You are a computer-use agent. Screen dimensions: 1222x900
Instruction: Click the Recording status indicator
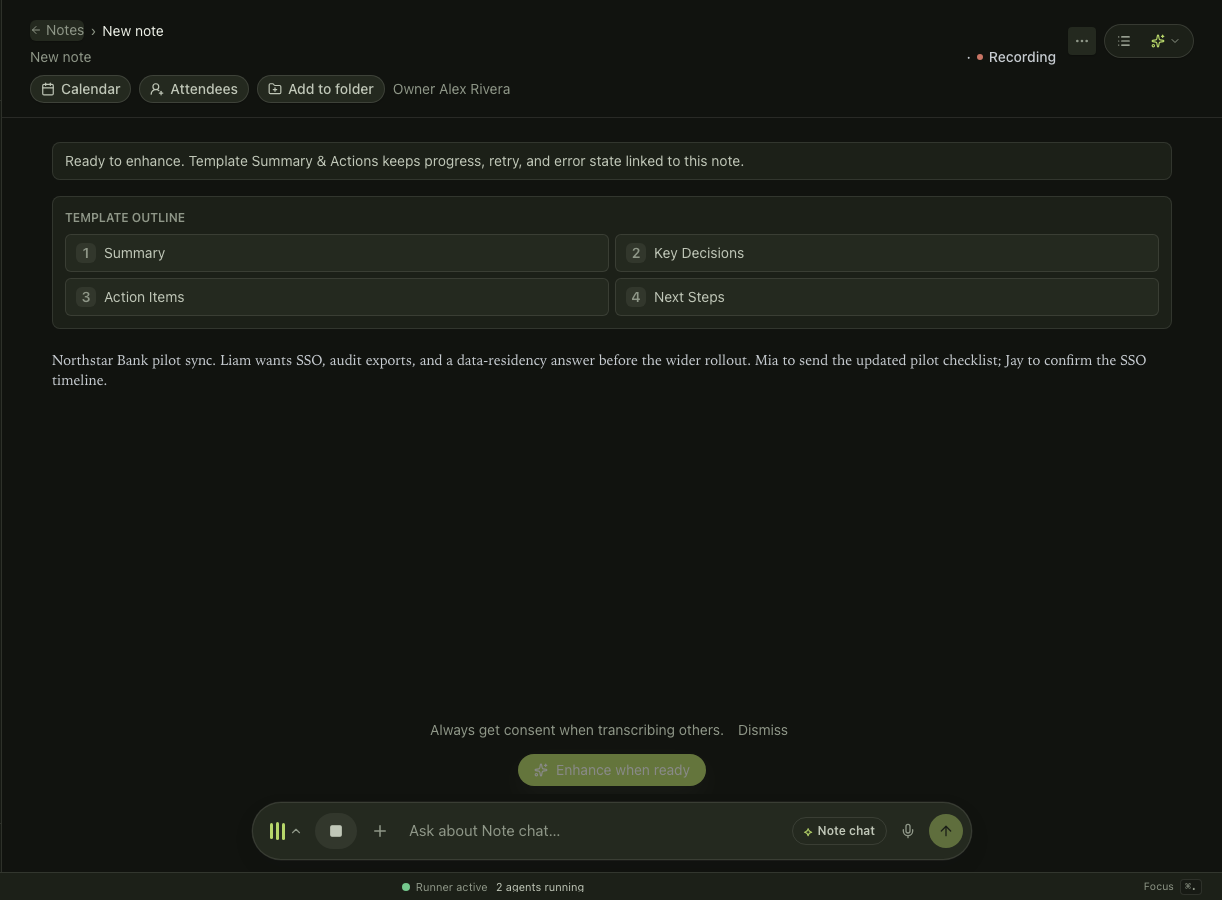(1016, 57)
